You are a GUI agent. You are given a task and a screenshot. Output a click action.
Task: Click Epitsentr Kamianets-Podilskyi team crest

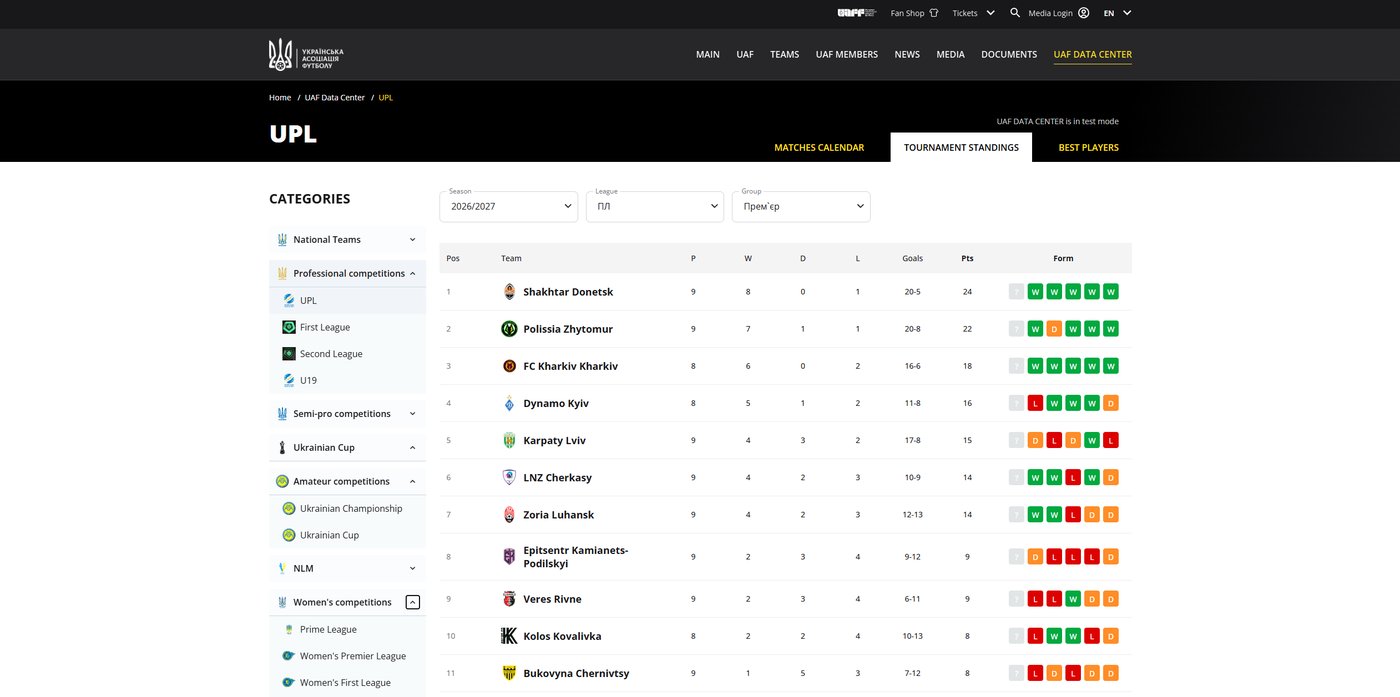(x=510, y=557)
